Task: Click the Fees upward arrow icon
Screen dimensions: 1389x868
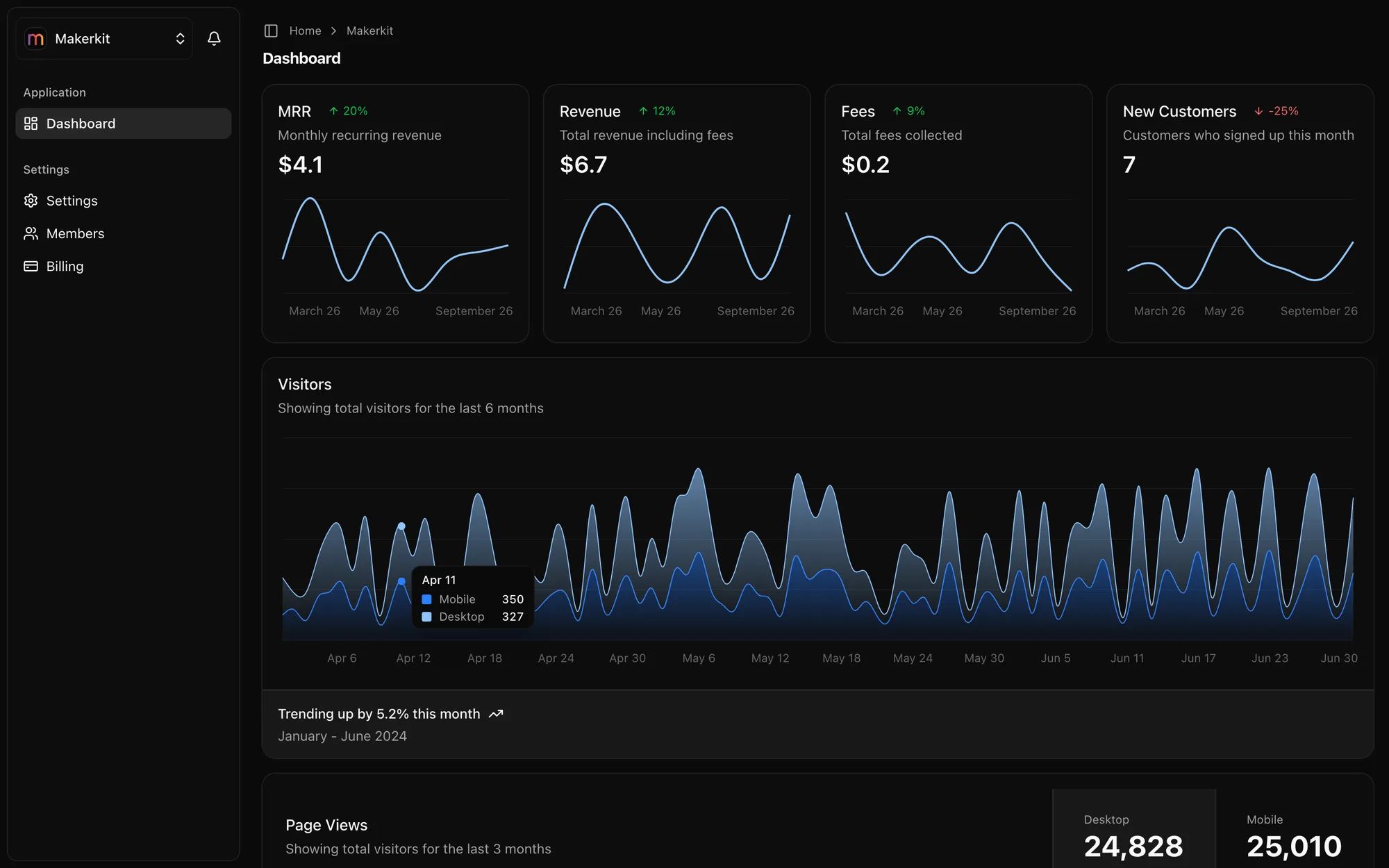Action: coord(897,111)
